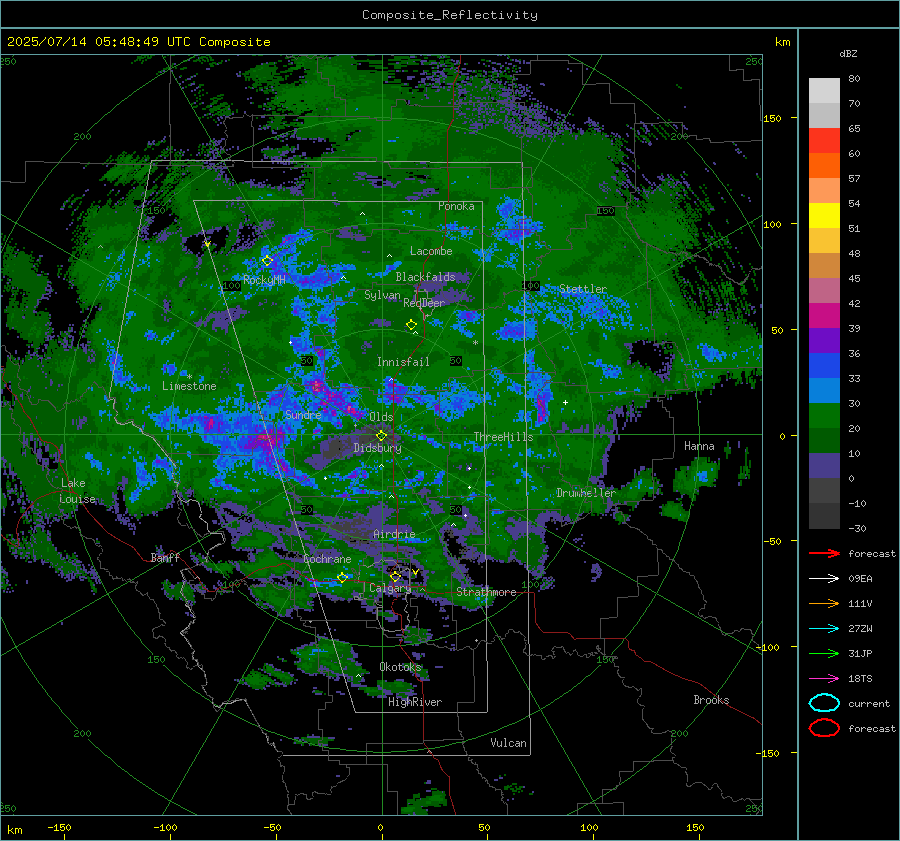Click the ThreeHills city label
Image resolution: width=900 pixels, height=841 pixels.
(503, 437)
